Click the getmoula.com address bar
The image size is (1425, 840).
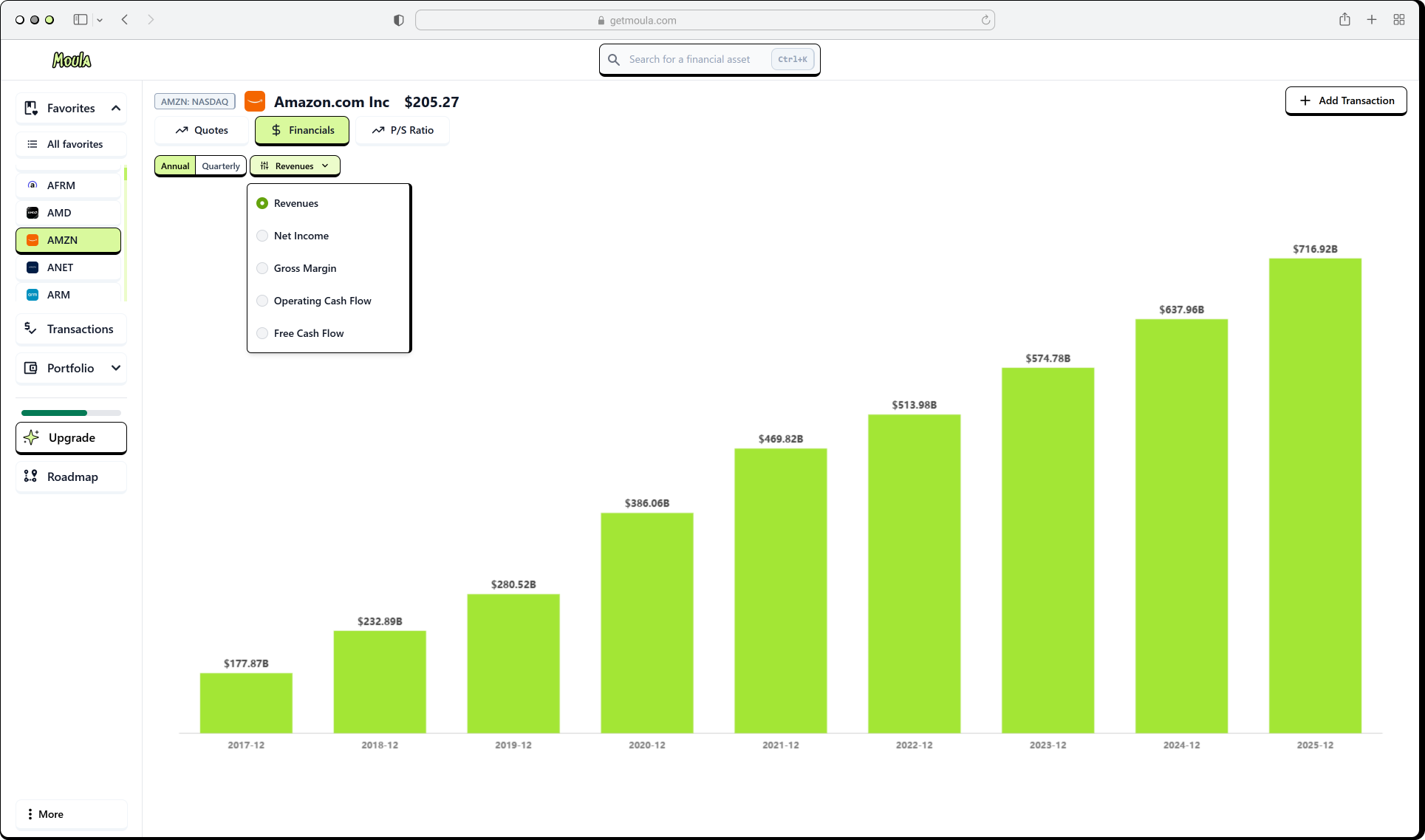click(x=705, y=20)
